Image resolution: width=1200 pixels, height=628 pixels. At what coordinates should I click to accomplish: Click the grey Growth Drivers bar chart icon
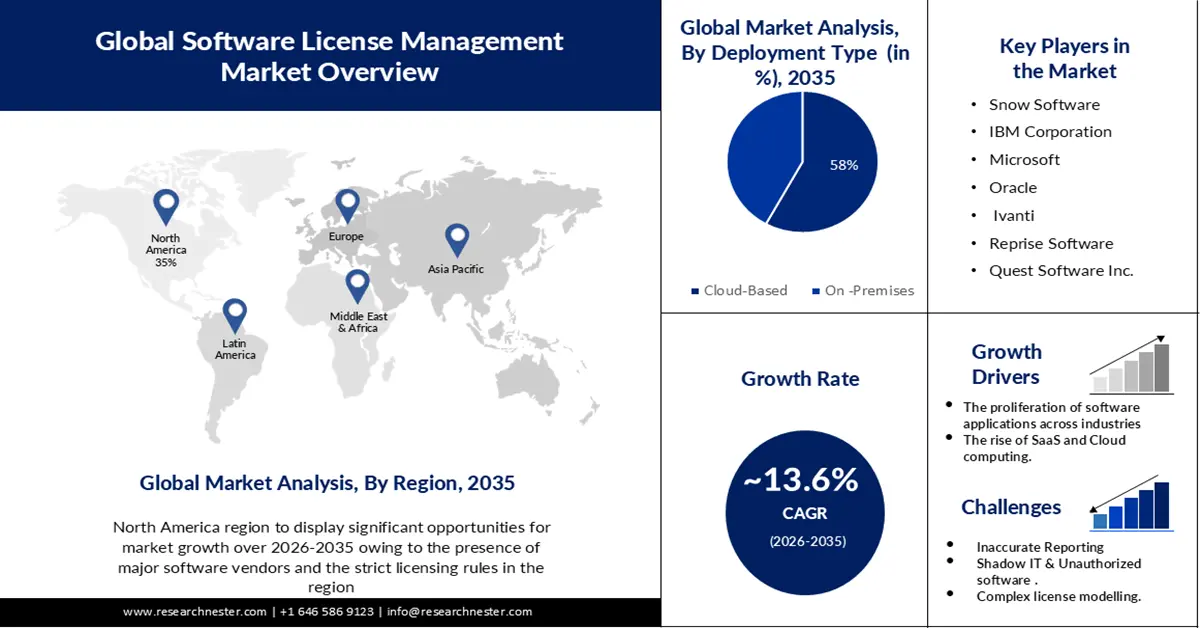click(x=1131, y=363)
